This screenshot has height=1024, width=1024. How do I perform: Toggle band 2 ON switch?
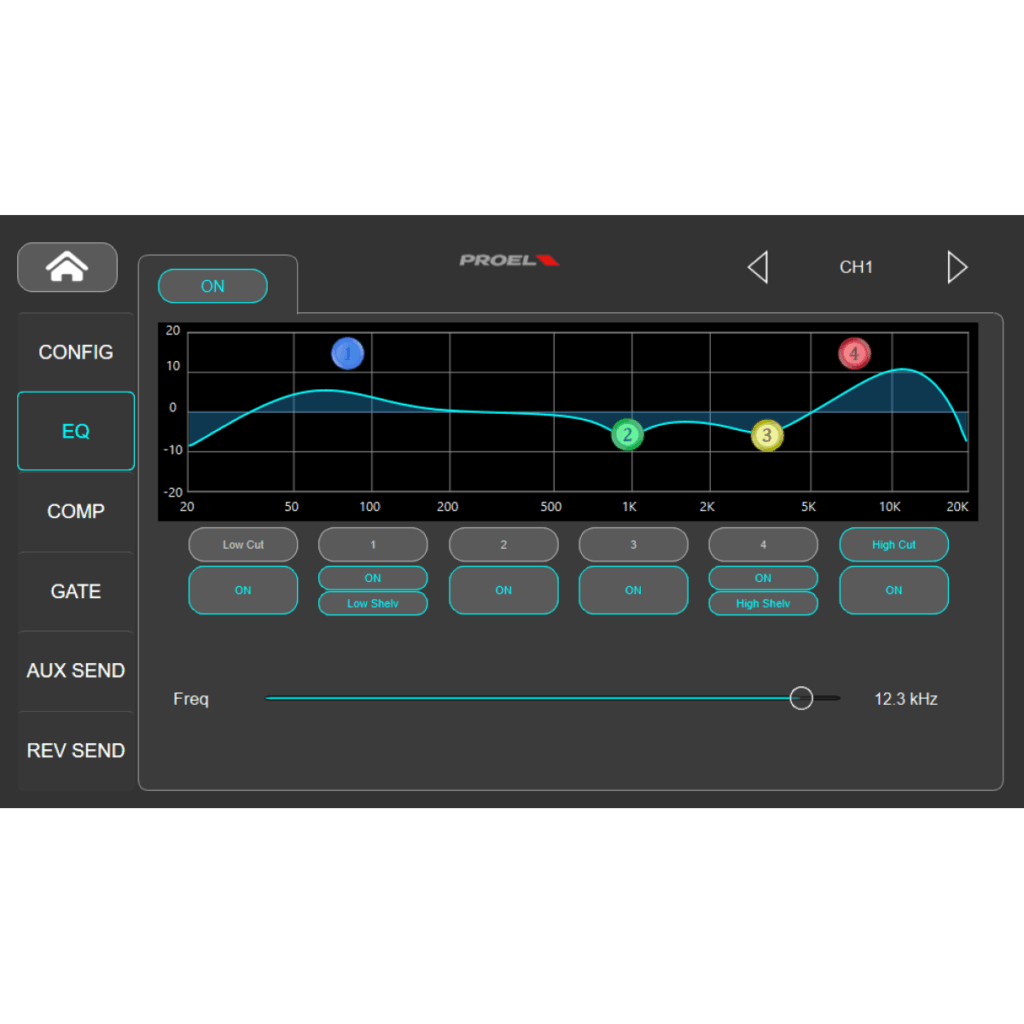[x=503, y=590]
